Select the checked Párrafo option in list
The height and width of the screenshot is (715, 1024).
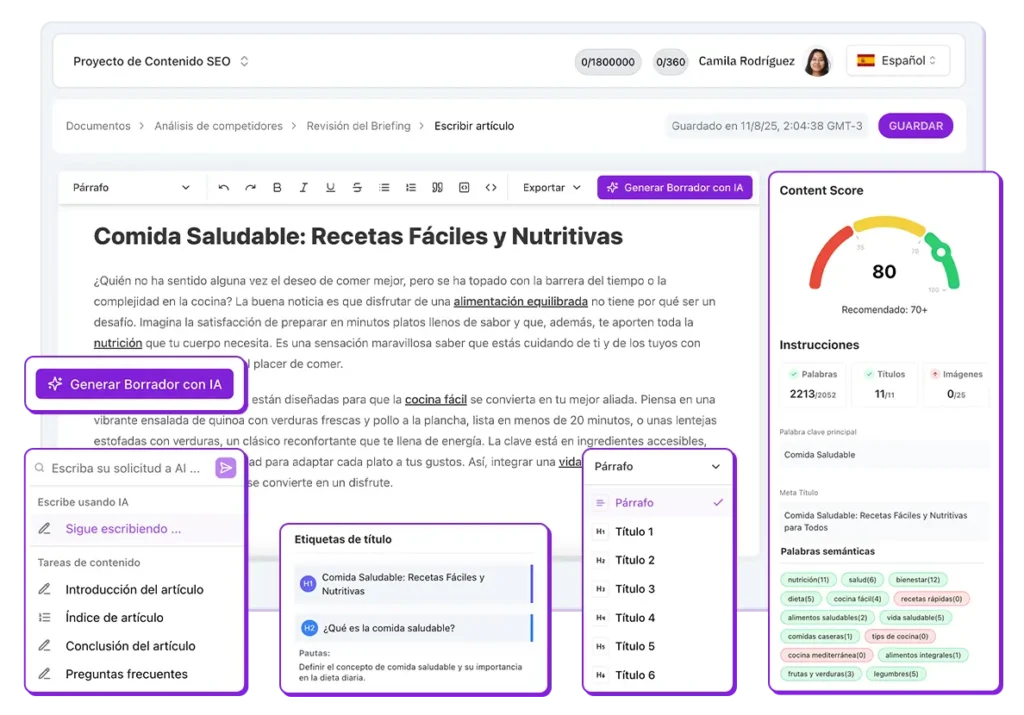[x=656, y=503]
